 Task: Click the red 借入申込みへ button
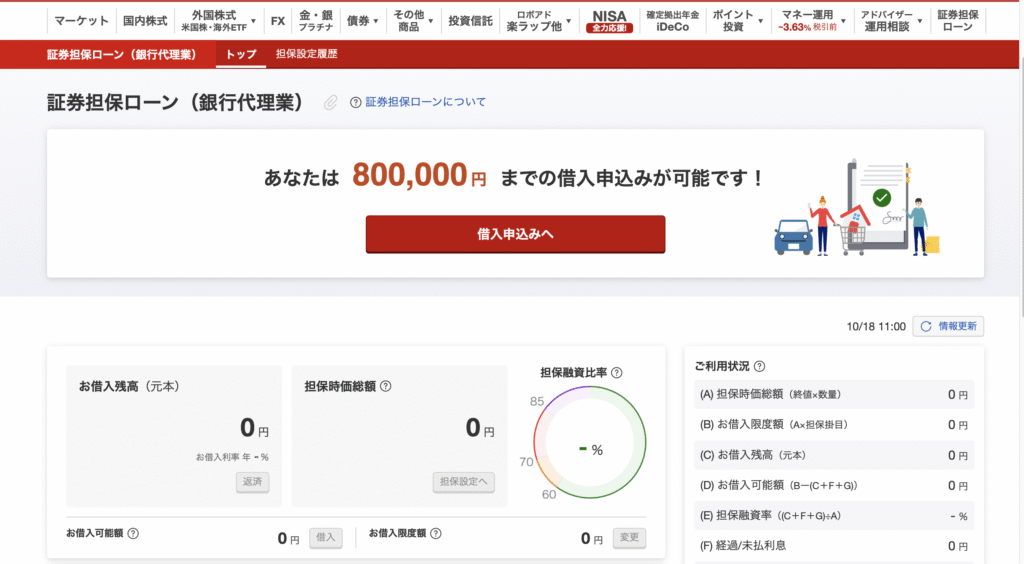(515, 234)
